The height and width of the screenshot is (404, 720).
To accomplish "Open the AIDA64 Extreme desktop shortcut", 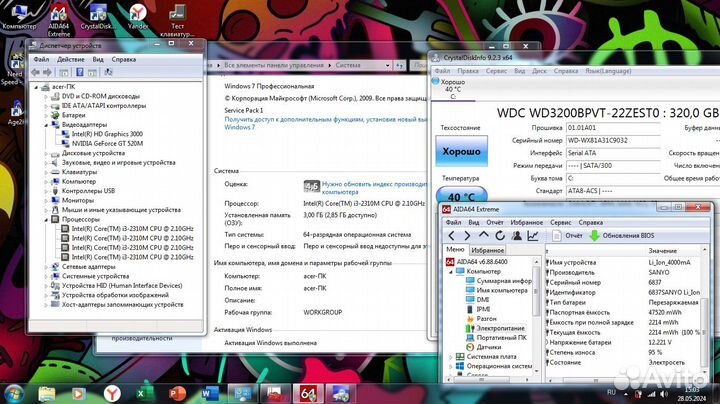I will [x=59, y=19].
